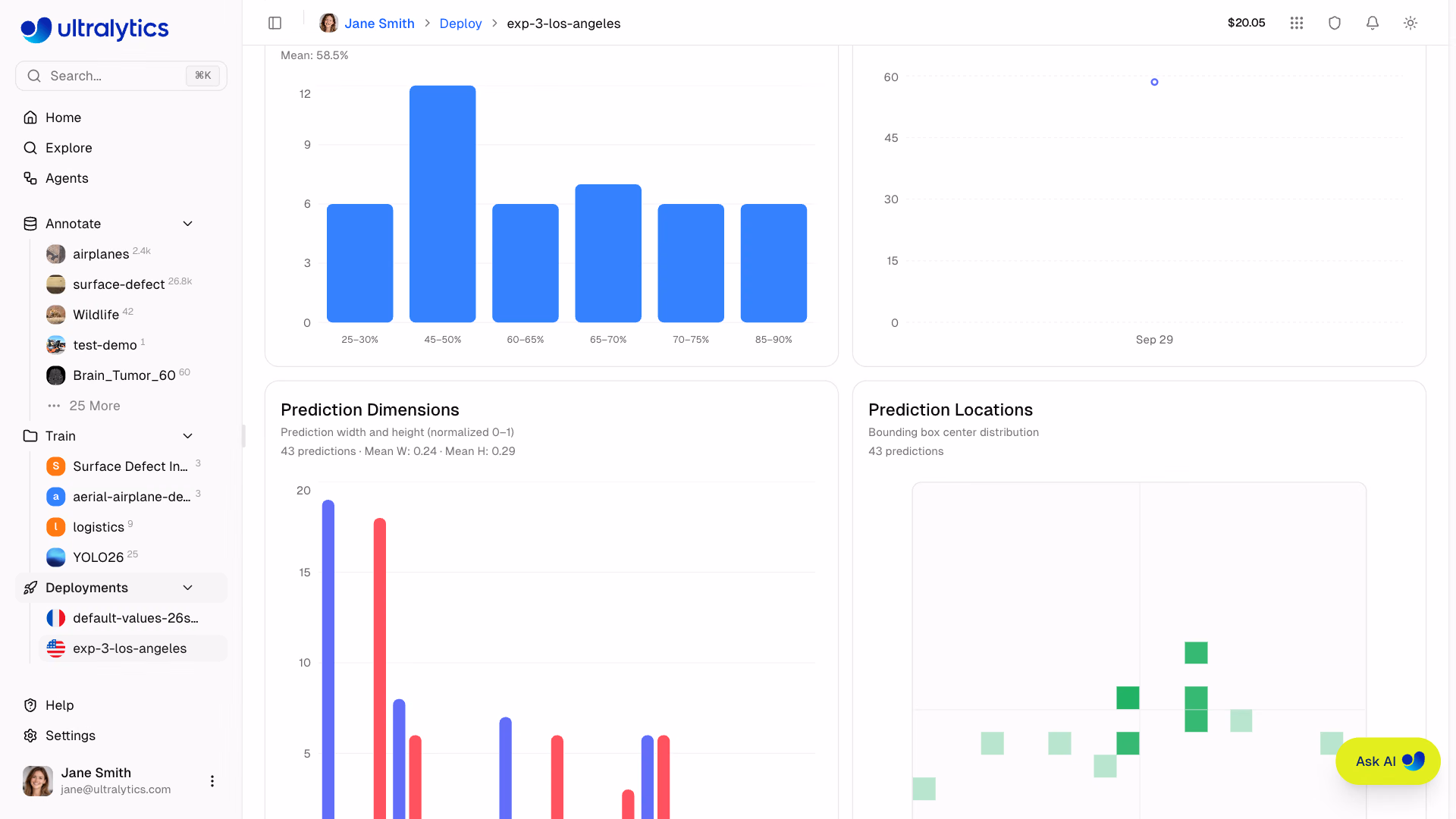Collapse the Annotate section chevron
This screenshot has width=1456, height=819.
pyautogui.click(x=188, y=224)
